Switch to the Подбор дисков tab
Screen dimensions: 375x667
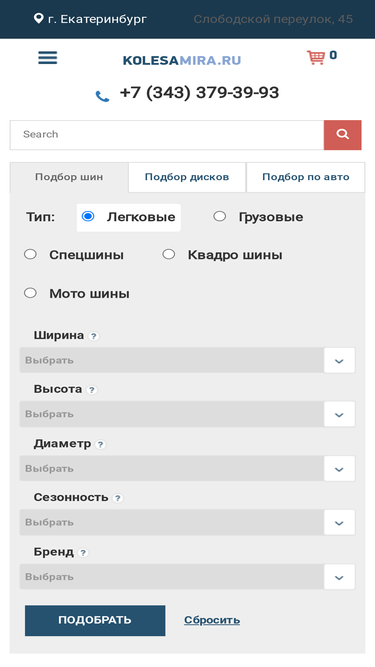(x=187, y=177)
